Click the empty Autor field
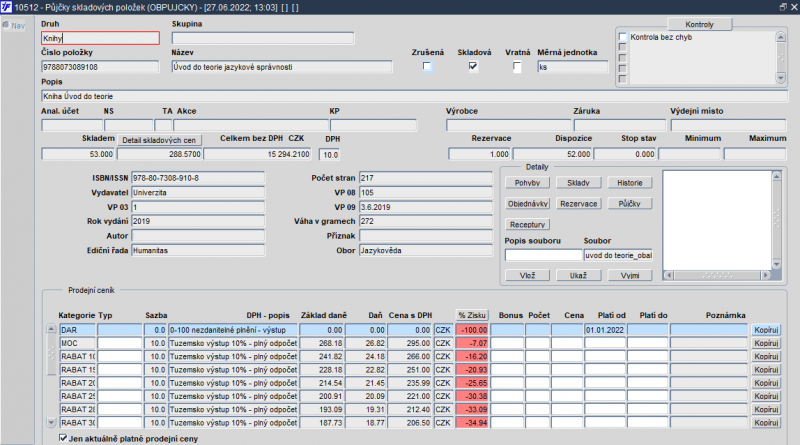The width and height of the screenshot is (800, 445). point(198,236)
